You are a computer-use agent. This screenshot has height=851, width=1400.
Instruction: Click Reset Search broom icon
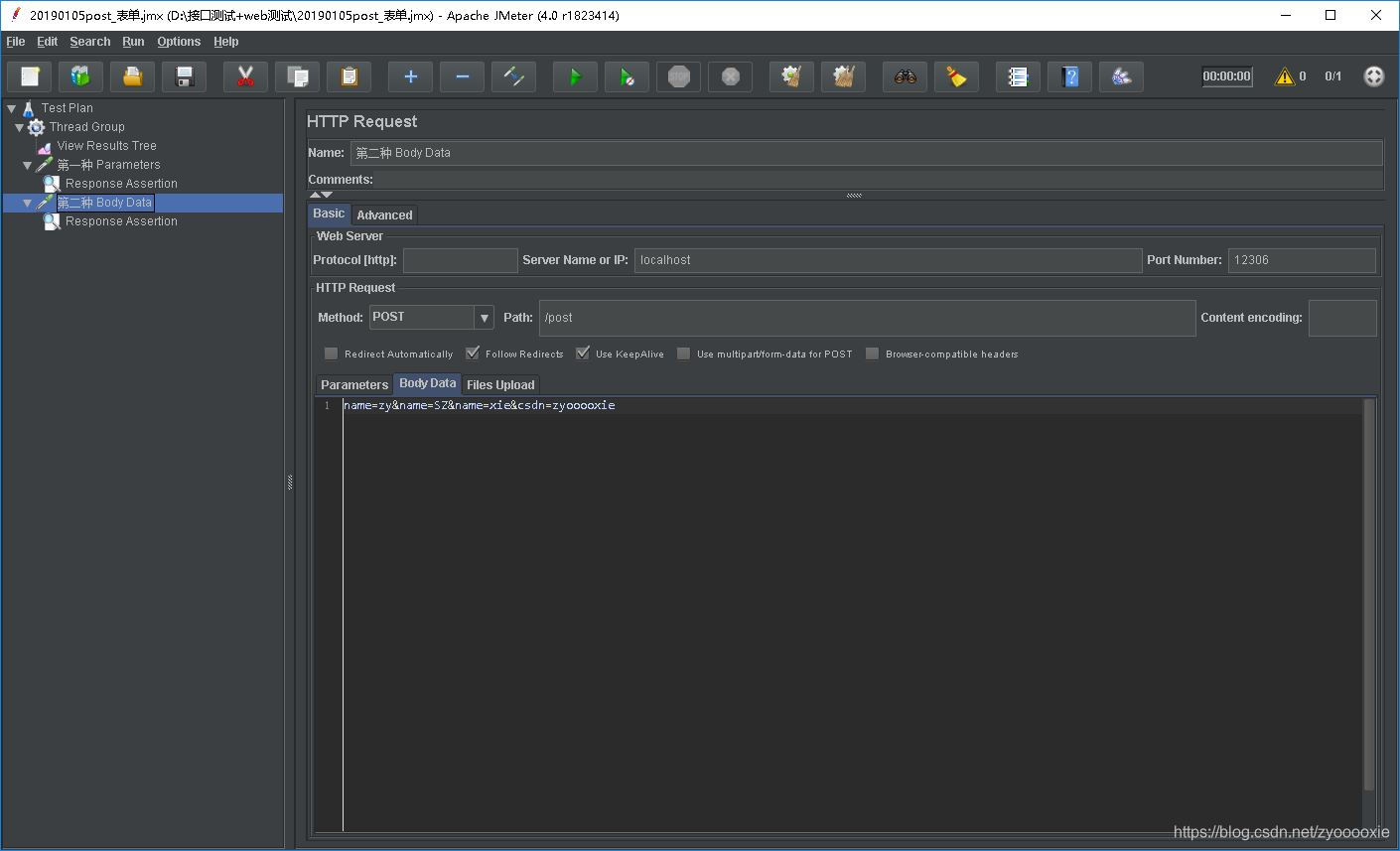pyautogui.click(x=956, y=76)
